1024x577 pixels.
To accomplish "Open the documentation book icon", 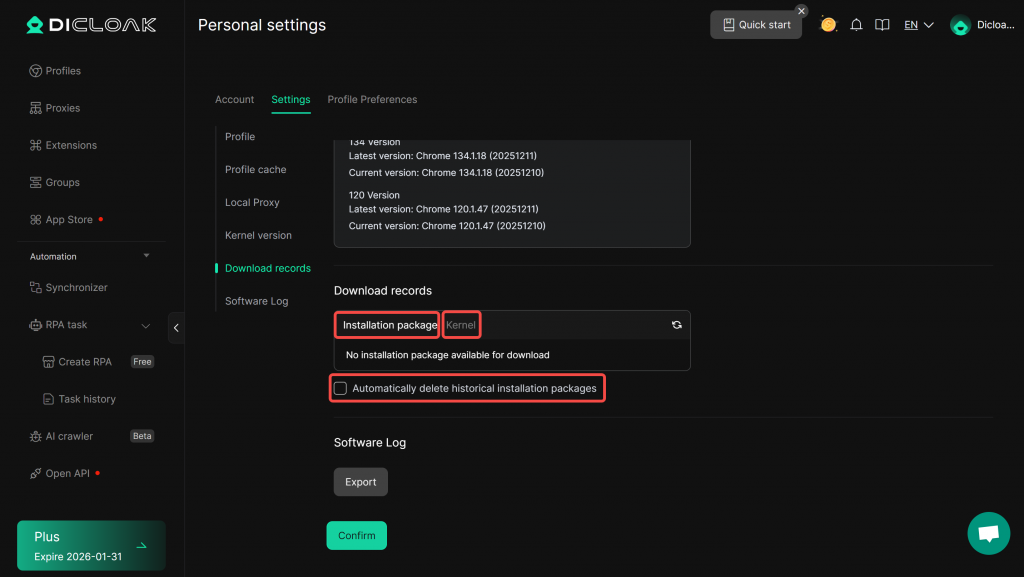I will click(882, 25).
